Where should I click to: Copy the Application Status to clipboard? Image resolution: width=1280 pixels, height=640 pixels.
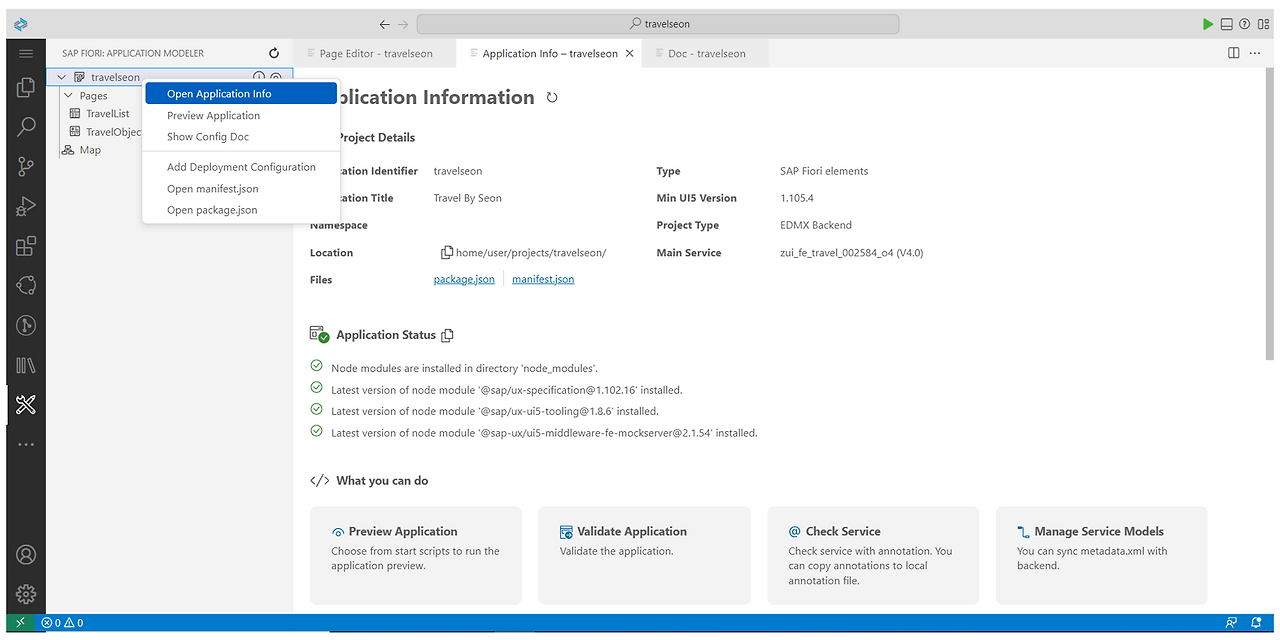[x=448, y=335]
